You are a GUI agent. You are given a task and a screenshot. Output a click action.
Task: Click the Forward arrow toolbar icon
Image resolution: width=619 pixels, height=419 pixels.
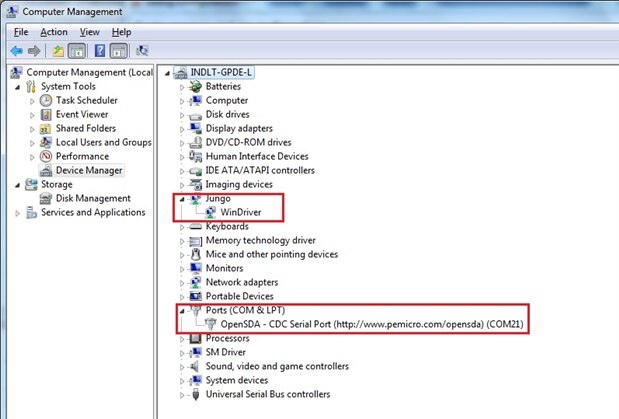(x=34, y=51)
